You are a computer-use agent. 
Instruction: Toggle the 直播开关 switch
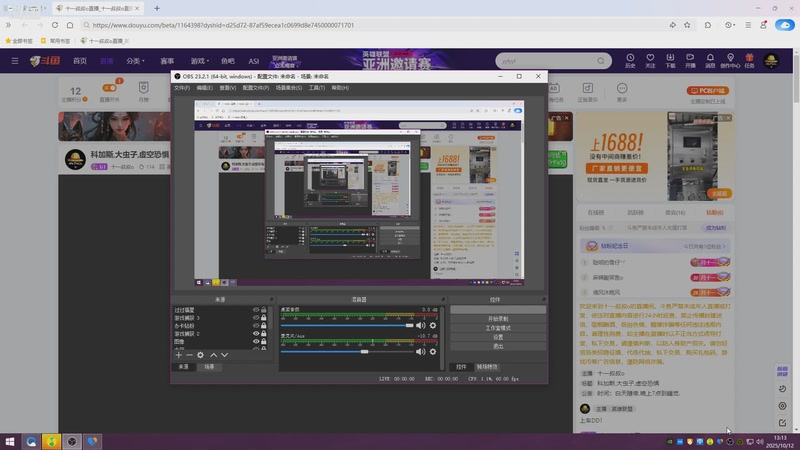click(110, 88)
